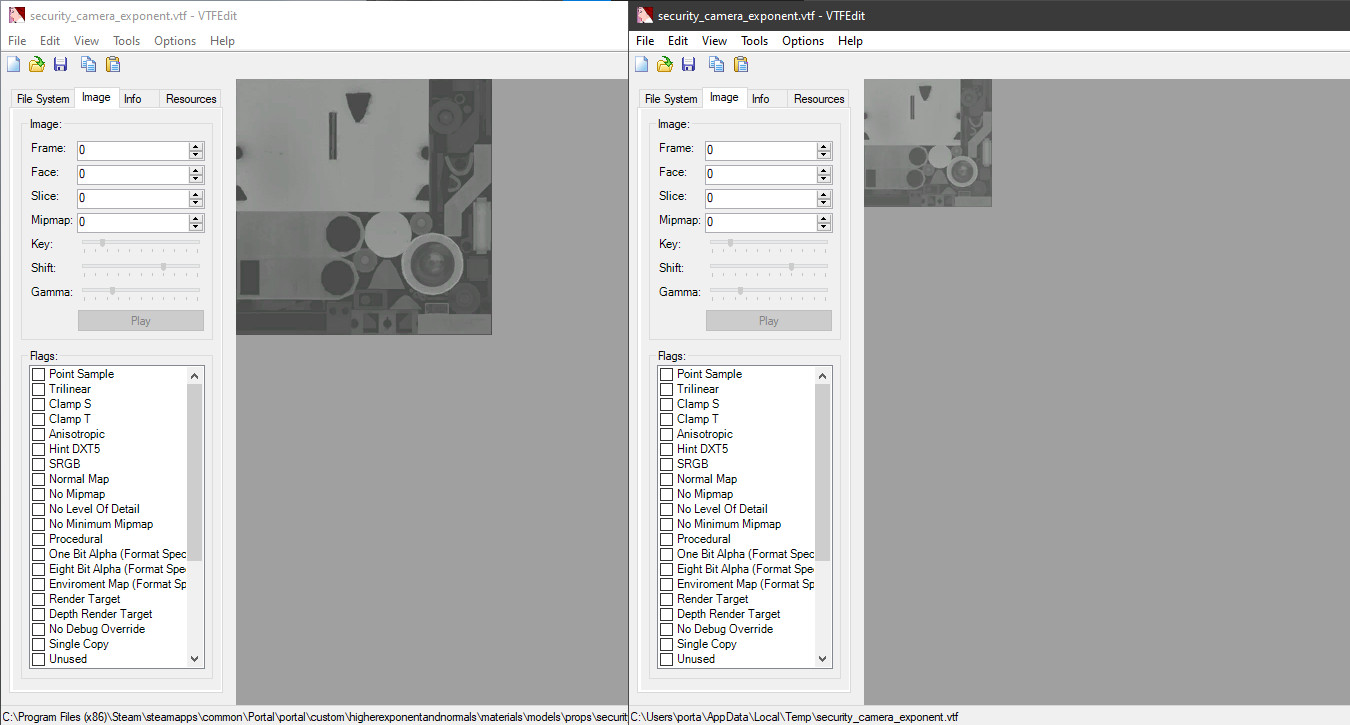The image size is (1350, 725).
Task: Enable the Point Sample flag in the left window
Action: [39, 374]
